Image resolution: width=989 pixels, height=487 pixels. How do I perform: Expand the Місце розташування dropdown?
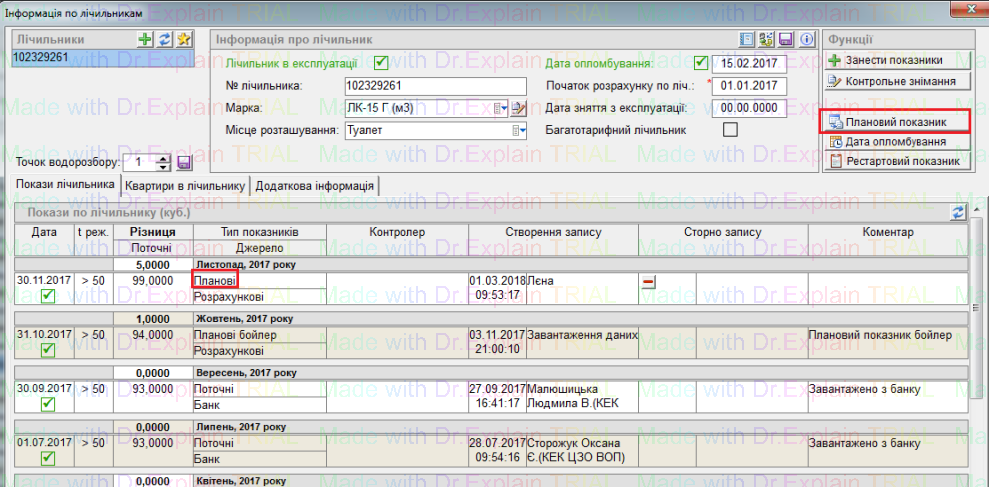pos(519,130)
